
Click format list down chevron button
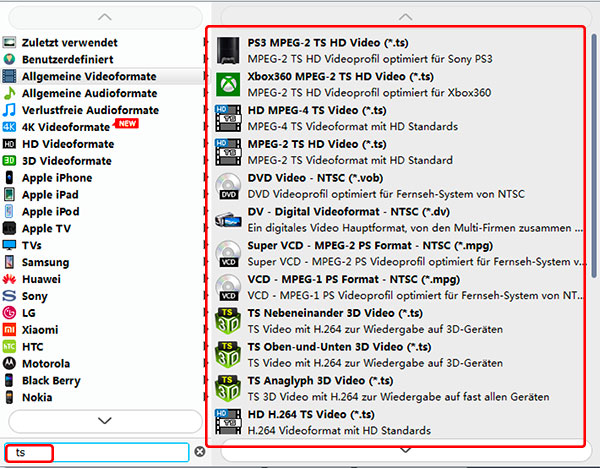click(x=406, y=451)
